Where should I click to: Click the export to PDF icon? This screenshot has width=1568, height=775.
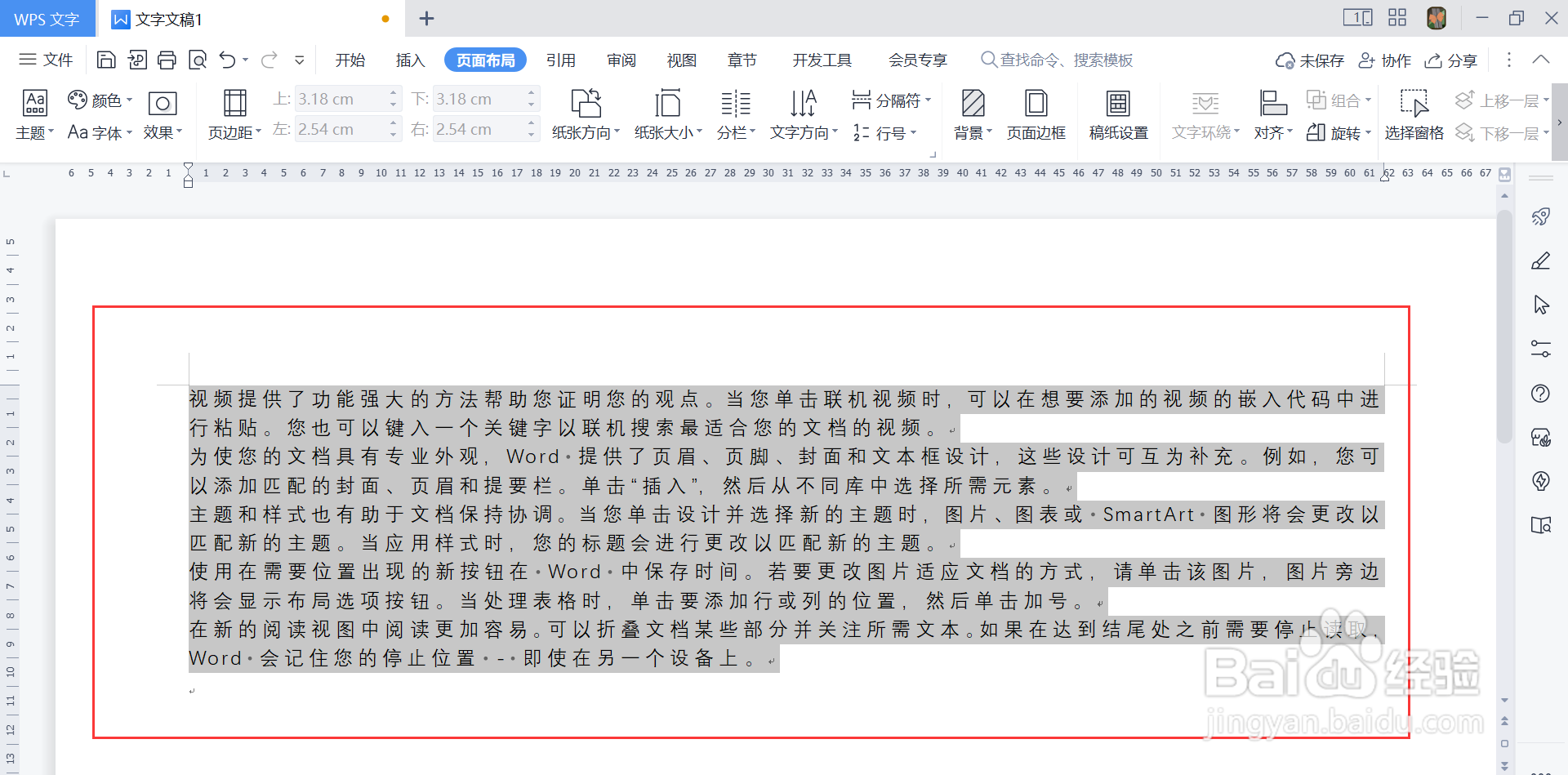[x=136, y=60]
